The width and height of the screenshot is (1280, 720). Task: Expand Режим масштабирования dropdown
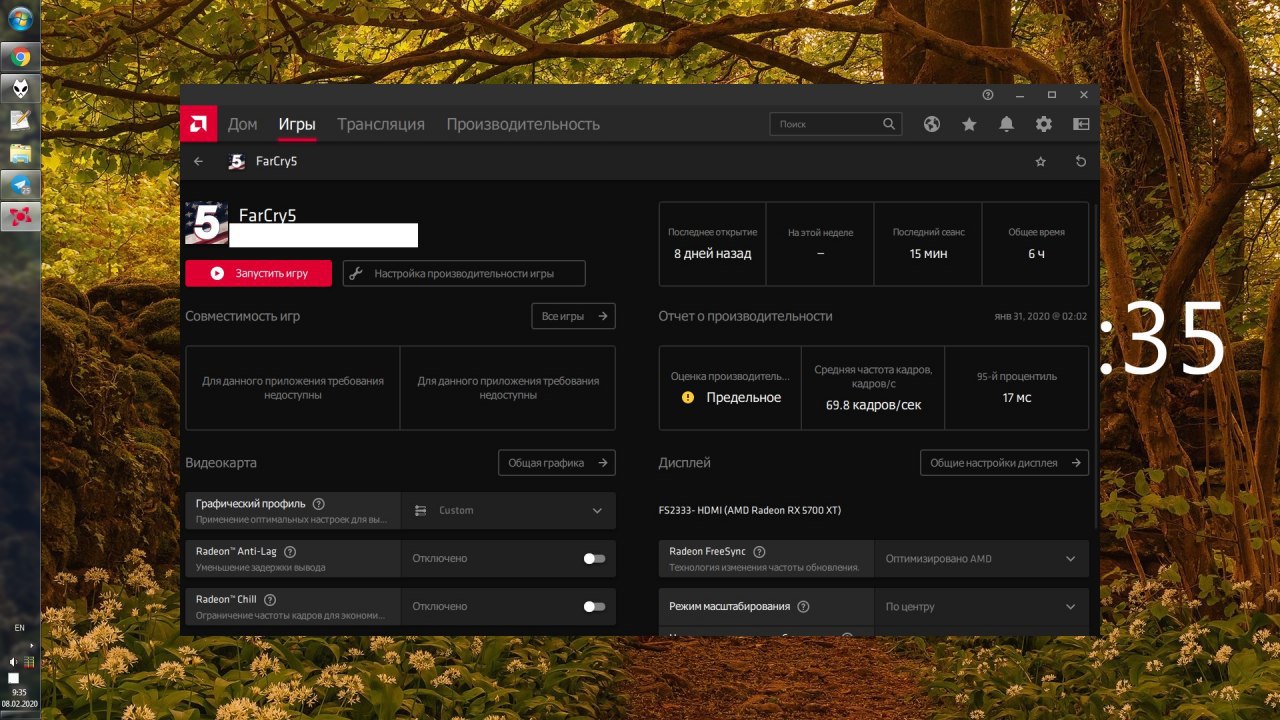click(982, 606)
